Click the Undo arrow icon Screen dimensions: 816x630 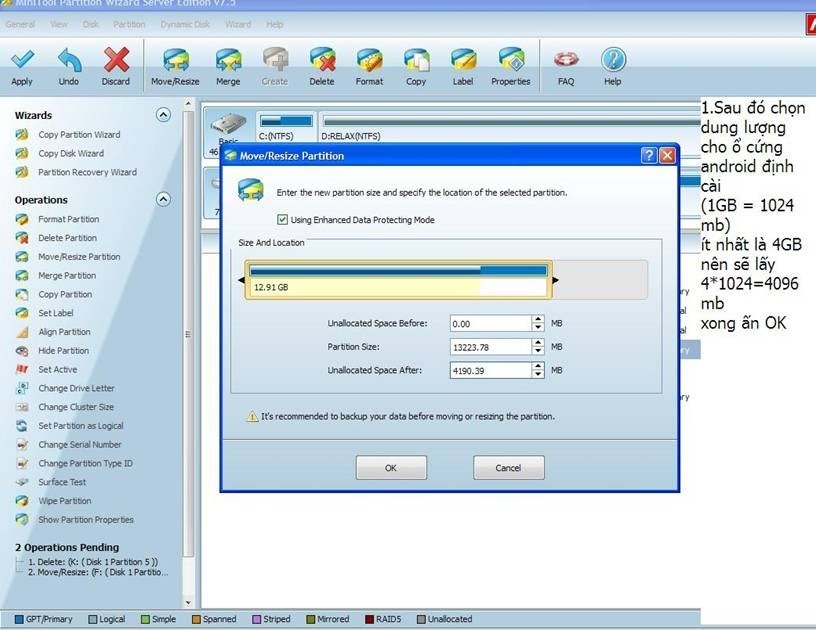pyautogui.click(x=69, y=60)
